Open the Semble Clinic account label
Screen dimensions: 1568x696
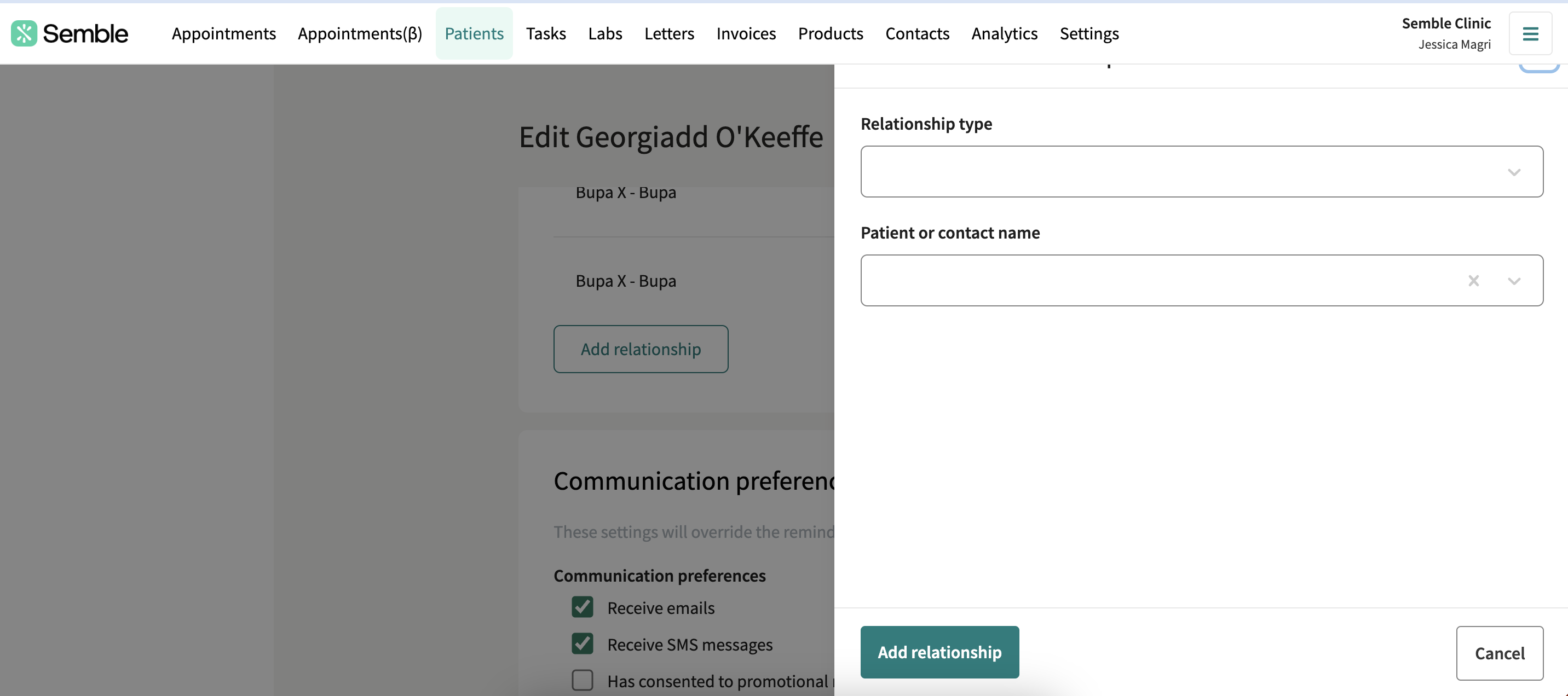coord(1446,24)
